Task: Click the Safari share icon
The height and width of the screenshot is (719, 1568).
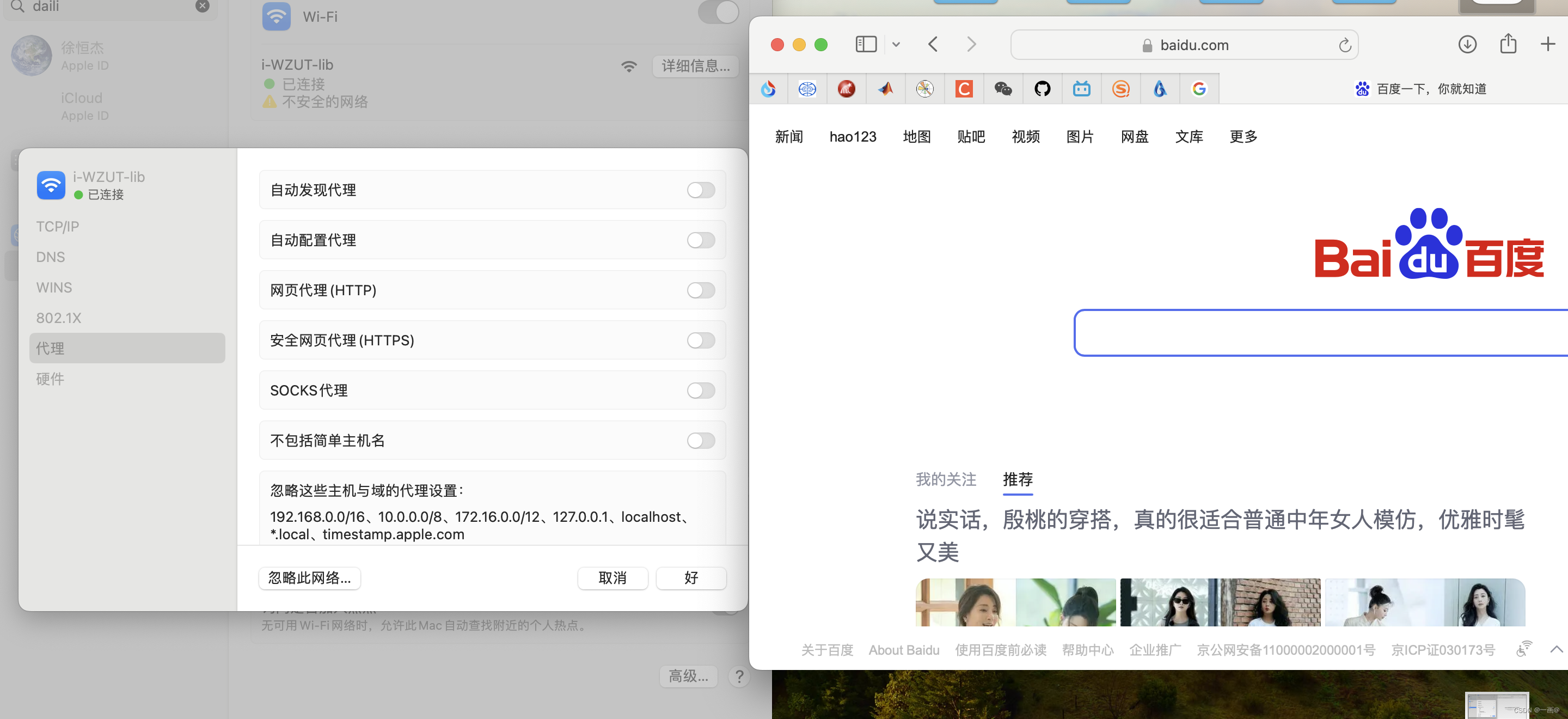Action: 1508,45
